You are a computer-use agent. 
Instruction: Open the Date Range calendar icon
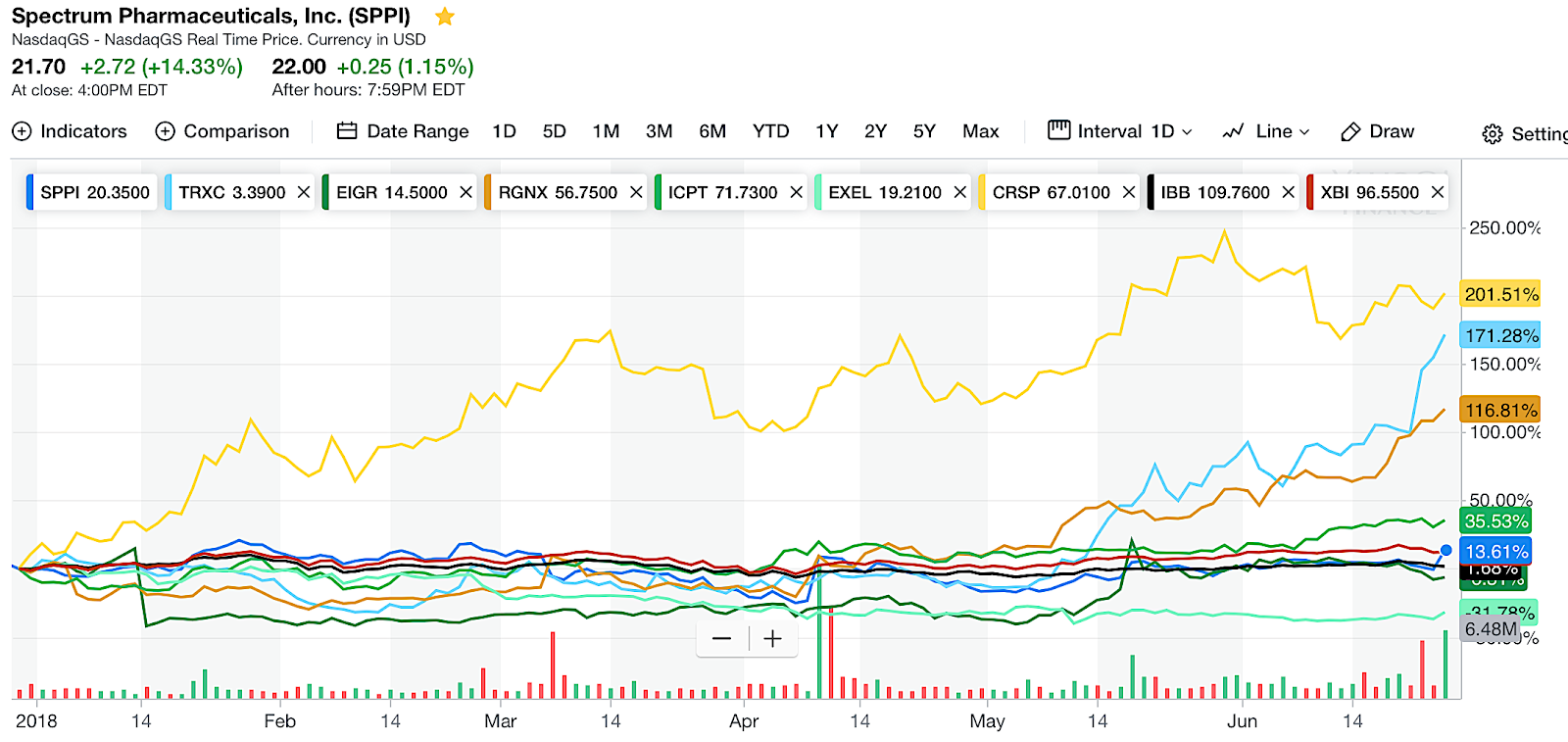[x=347, y=131]
